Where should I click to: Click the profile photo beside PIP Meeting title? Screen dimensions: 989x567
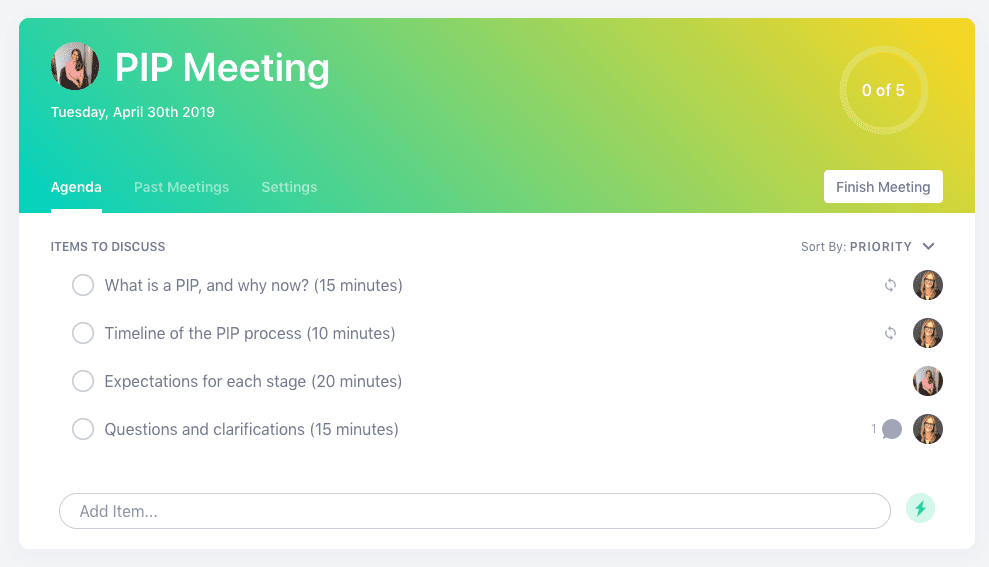coord(75,66)
